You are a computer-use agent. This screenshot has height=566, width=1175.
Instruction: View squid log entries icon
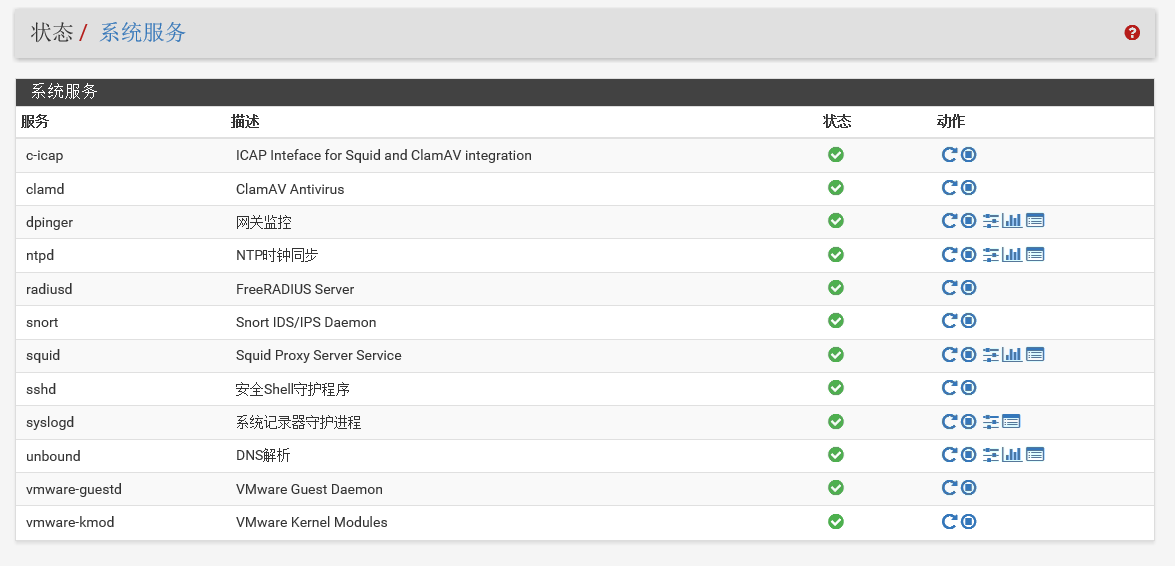[x=1035, y=355]
